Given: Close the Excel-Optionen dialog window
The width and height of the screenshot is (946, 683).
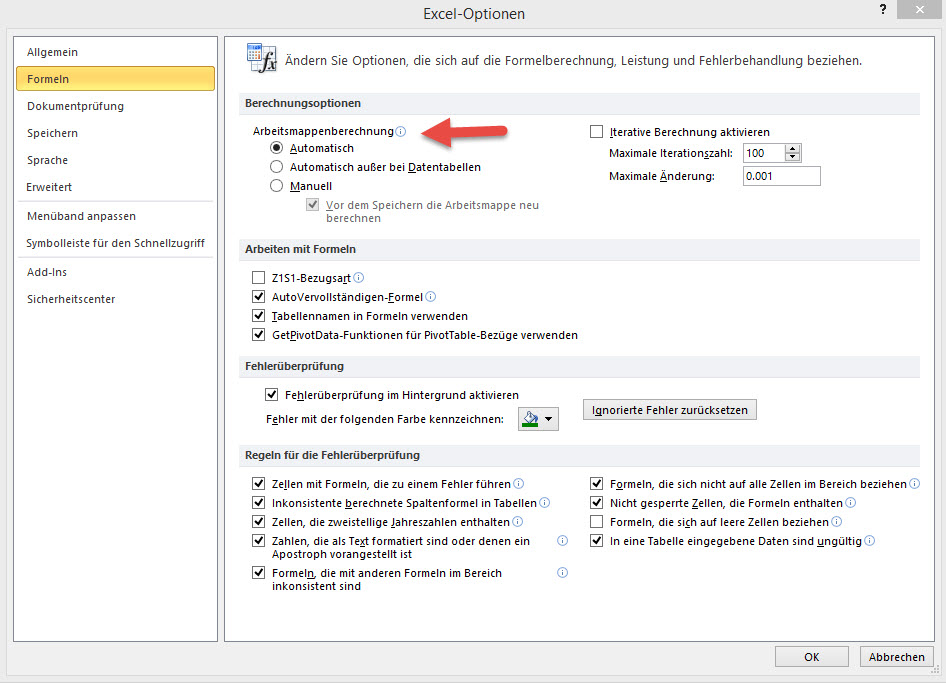Looking at the screenshot, I should [x=919, y=10].
